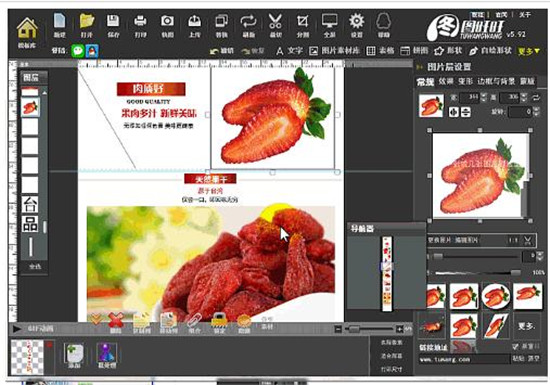550x385 pixels.
Task: Open the image material library (图片素材库)
Action: (334, 51)
